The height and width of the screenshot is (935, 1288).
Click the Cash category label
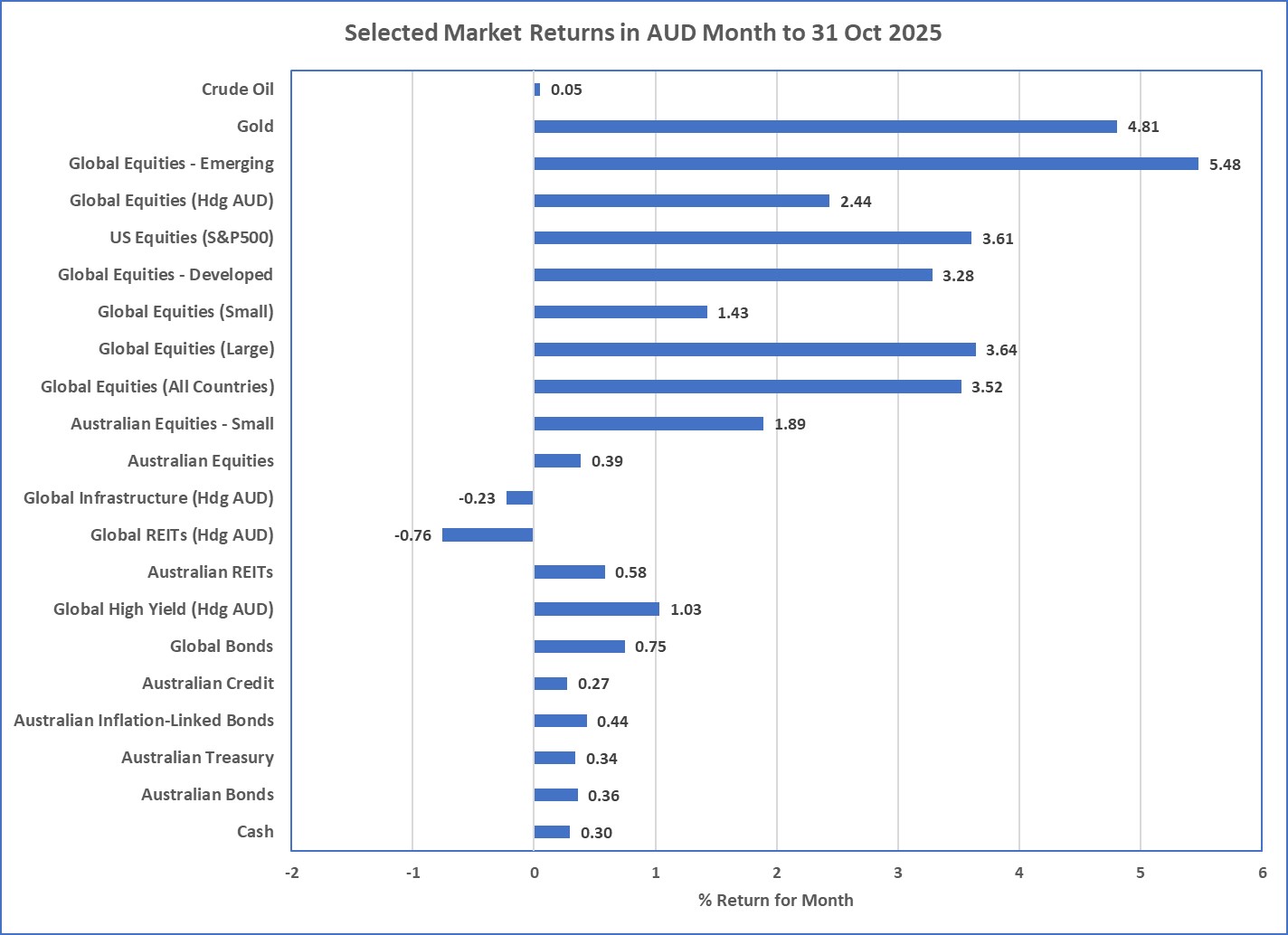(255, 832)
